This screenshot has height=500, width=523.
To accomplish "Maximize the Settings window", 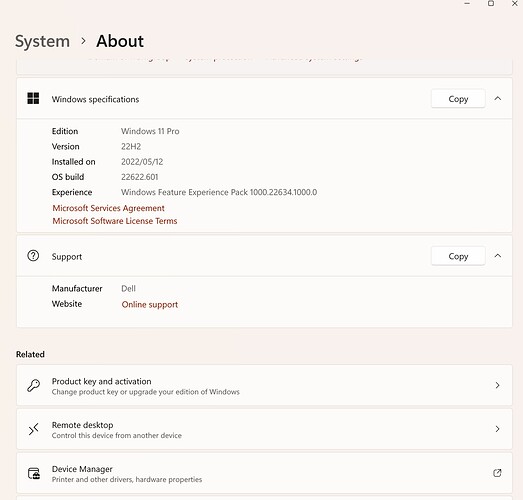I will (x=491, y=4).
